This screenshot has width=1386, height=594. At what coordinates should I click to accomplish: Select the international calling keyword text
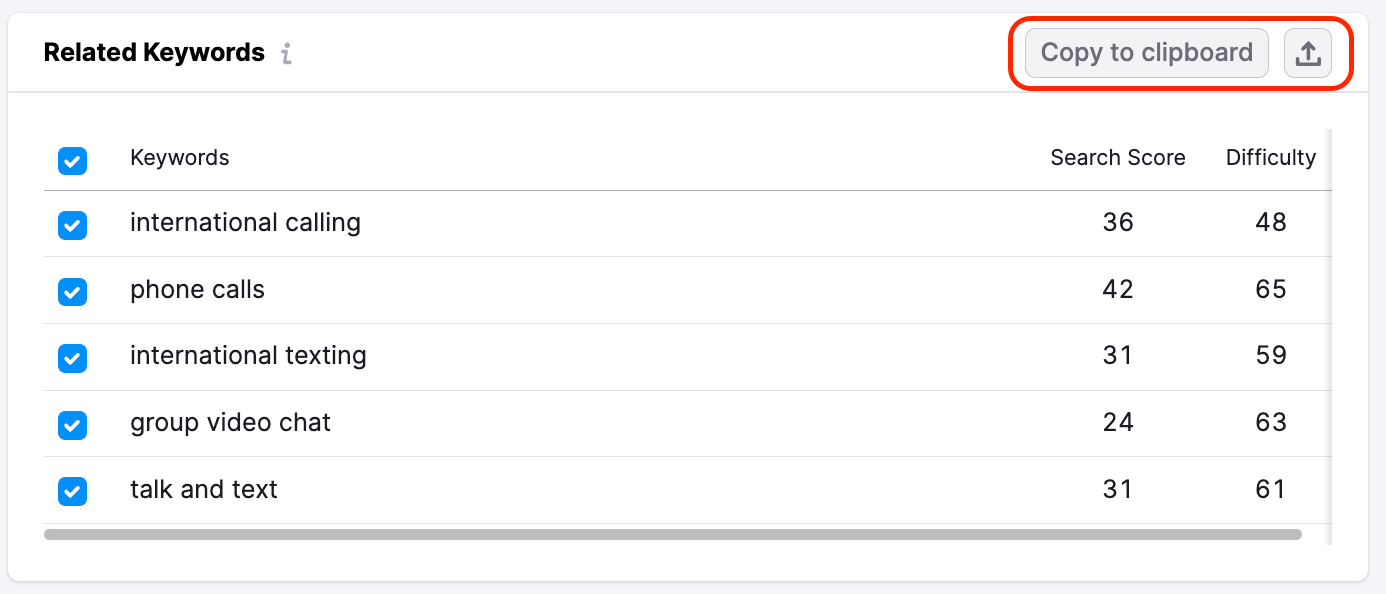[x=245, y=222]
